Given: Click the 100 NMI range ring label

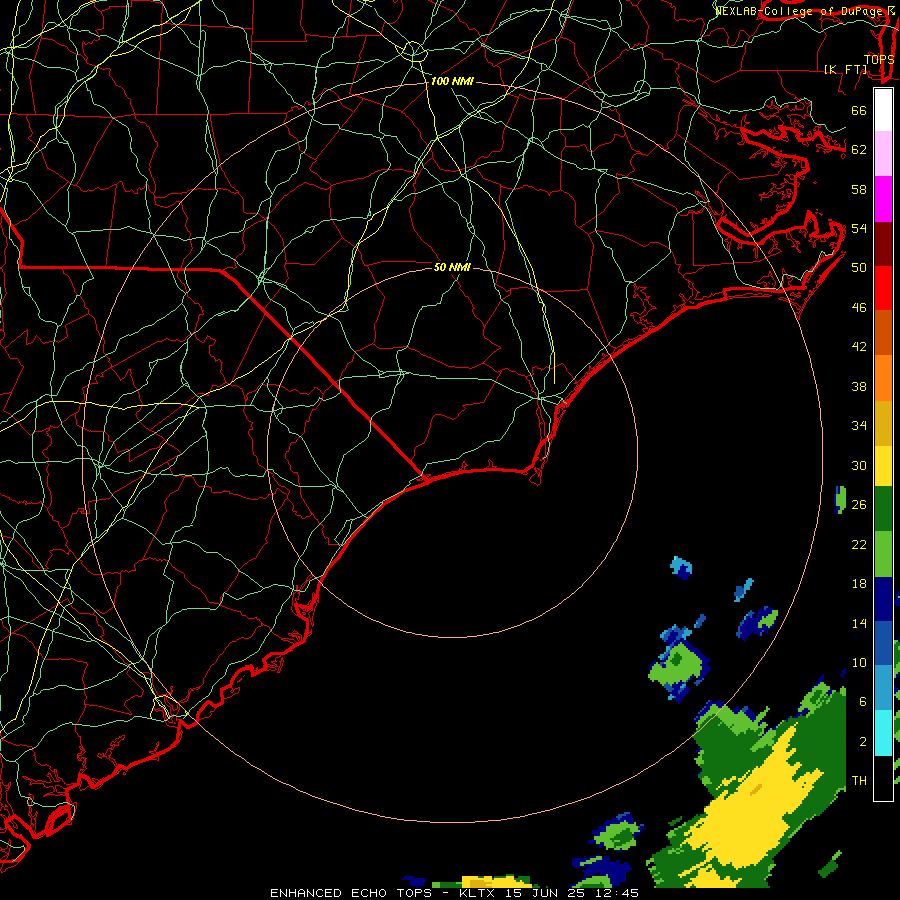Looking at the screenshot, I should point(452,82).
